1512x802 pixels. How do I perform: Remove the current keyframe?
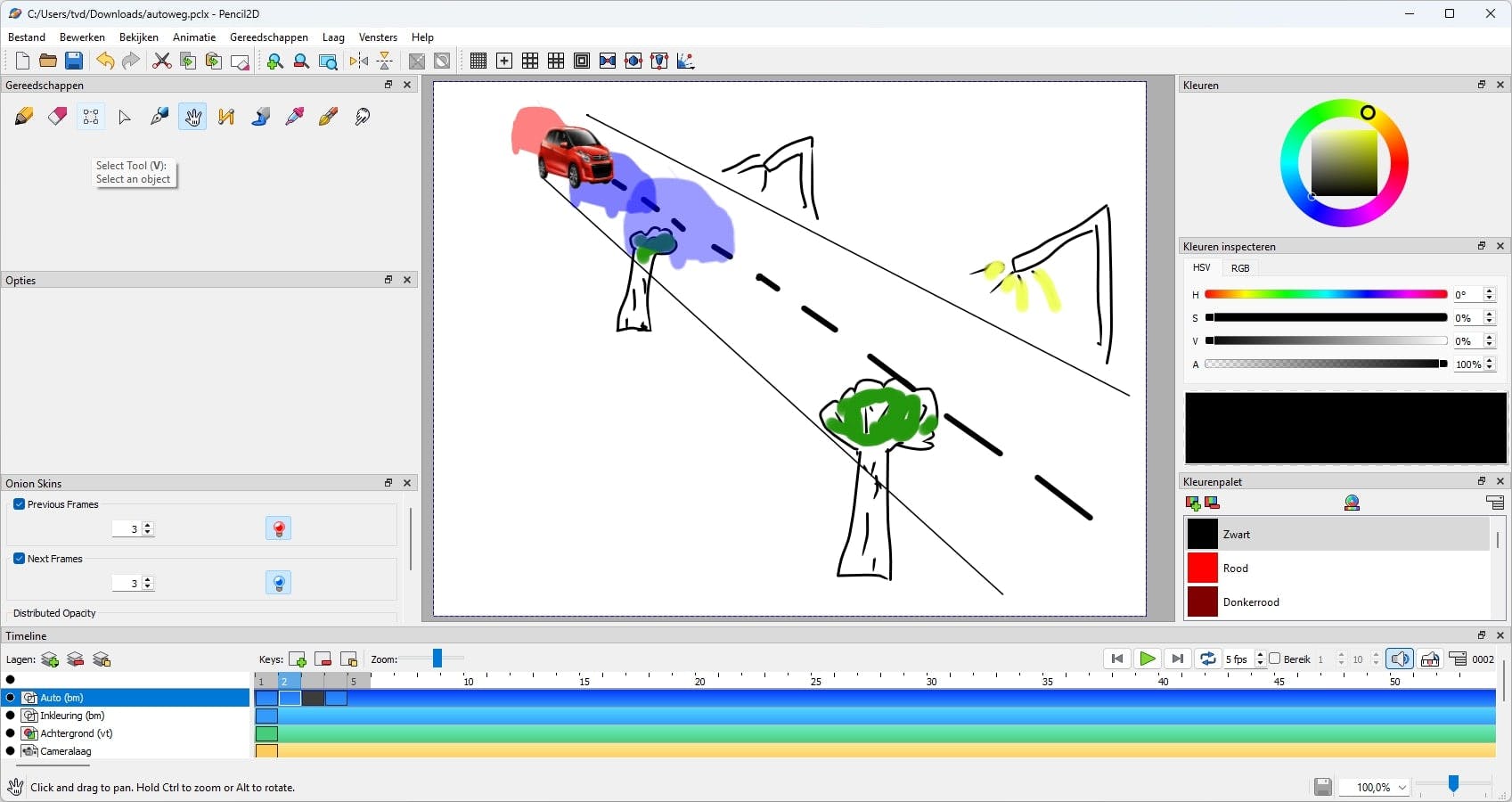[323, 659]
